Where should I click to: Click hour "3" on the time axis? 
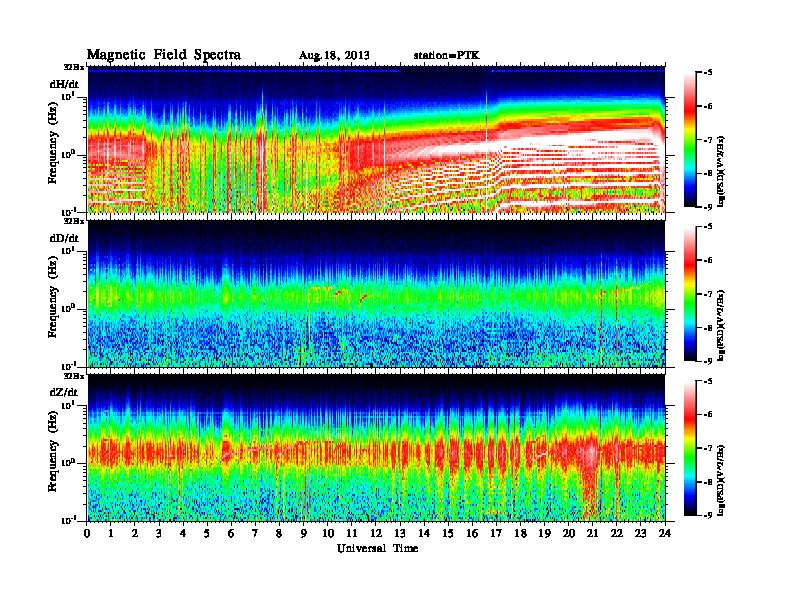[159, 533]
